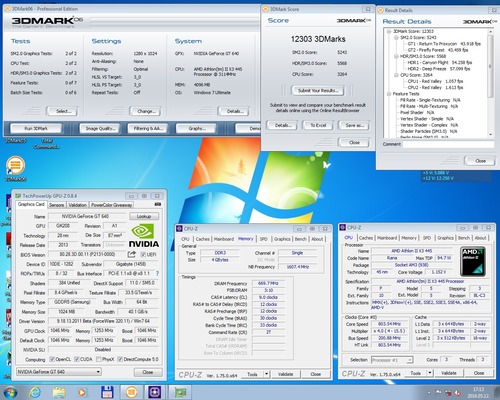Open Tools dropdown arrow in CPU-Z Memory window
The image size is (500, 400).
[266, 374]
